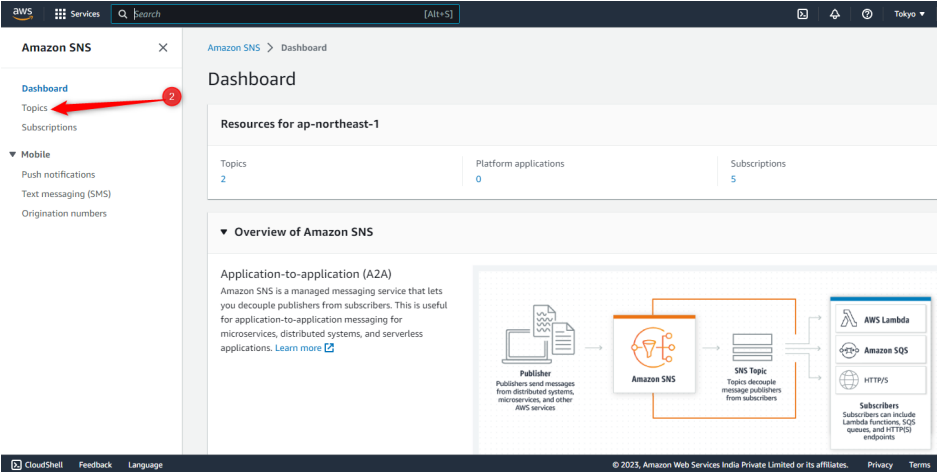Collapse the Mobile sidebar section
This screenshot has width=941, height=474.
13,155
